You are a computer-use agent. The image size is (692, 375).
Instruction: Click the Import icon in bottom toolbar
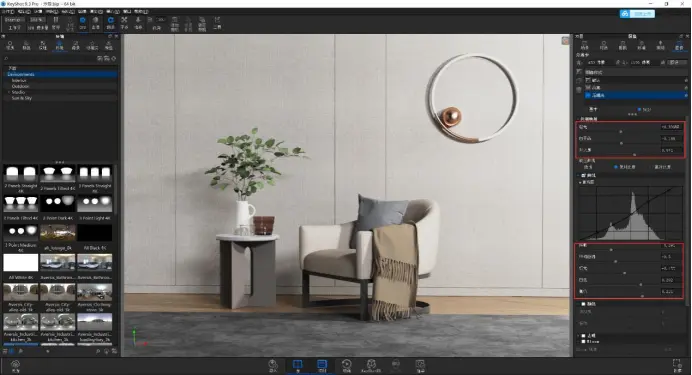[273, 366]
